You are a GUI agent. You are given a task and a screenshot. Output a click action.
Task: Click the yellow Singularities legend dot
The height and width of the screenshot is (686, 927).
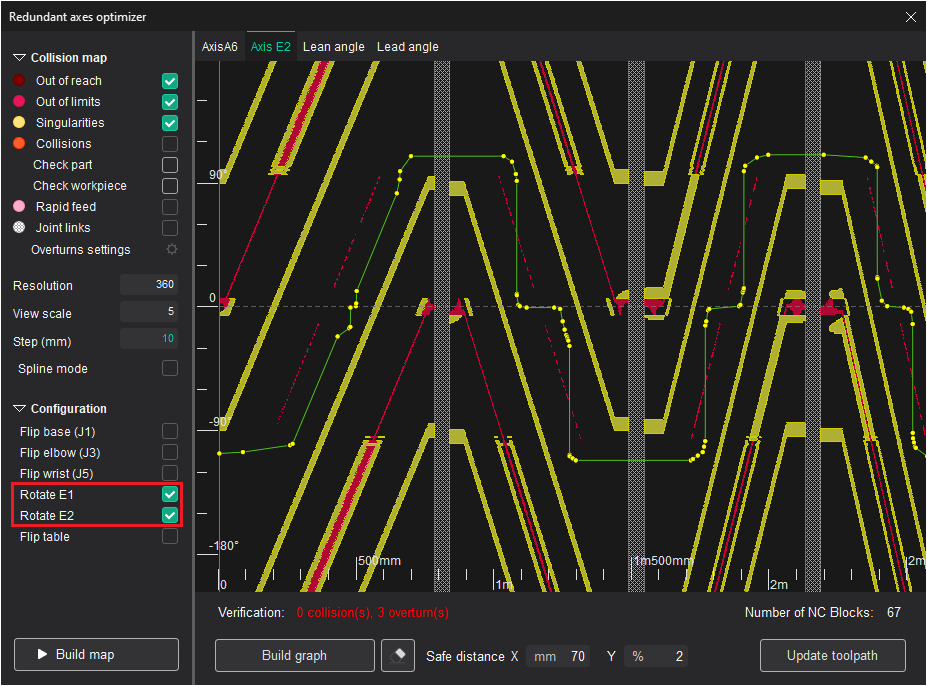click(19, 123)
